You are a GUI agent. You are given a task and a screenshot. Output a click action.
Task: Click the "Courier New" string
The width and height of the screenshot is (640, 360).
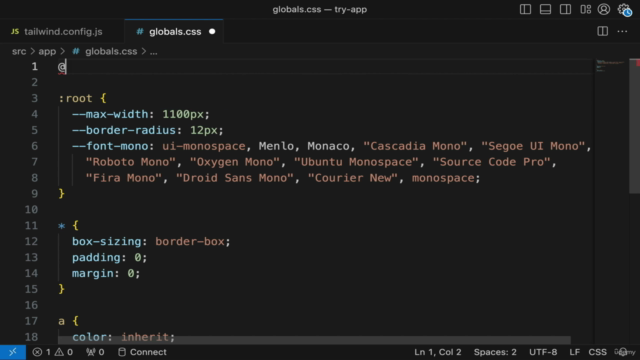pyautogui.click(x=353, y=178)
